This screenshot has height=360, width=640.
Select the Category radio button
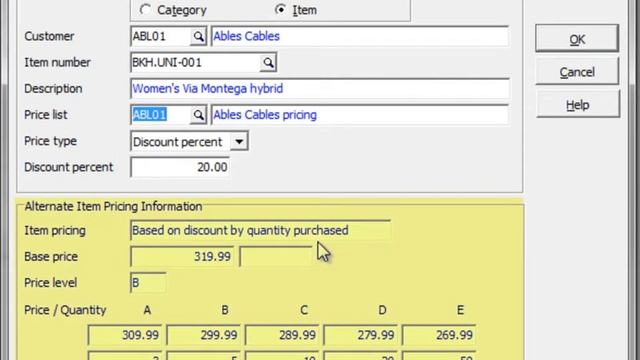click(x=145, y=9)
